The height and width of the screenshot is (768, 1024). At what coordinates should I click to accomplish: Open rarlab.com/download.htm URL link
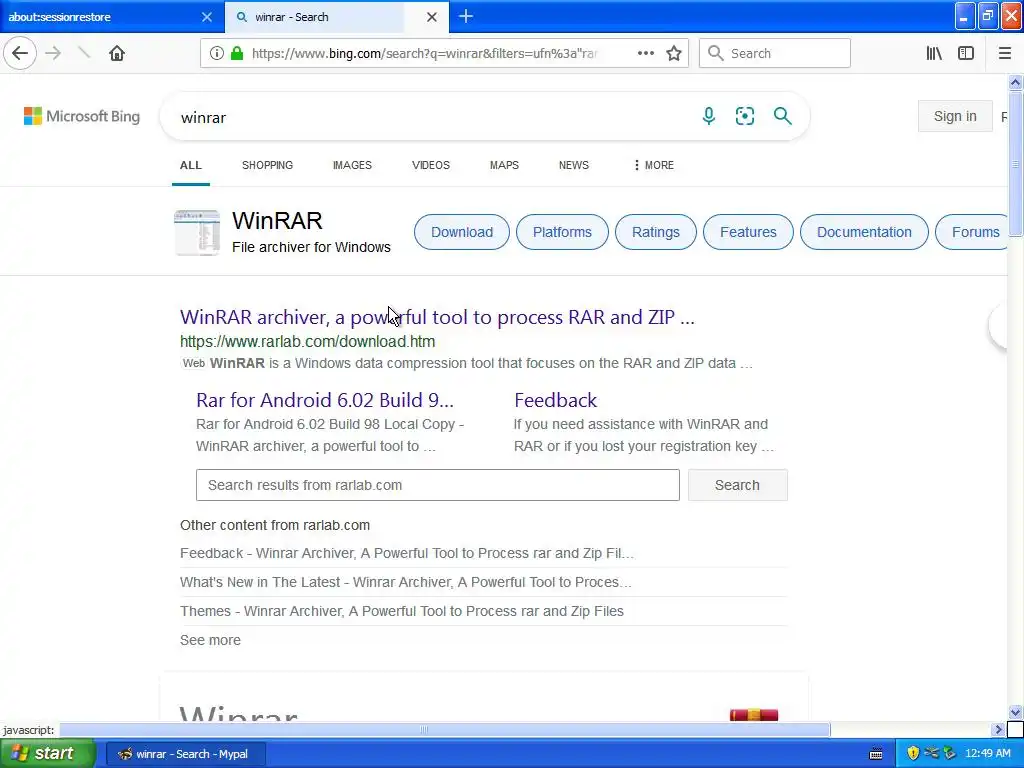308,342
